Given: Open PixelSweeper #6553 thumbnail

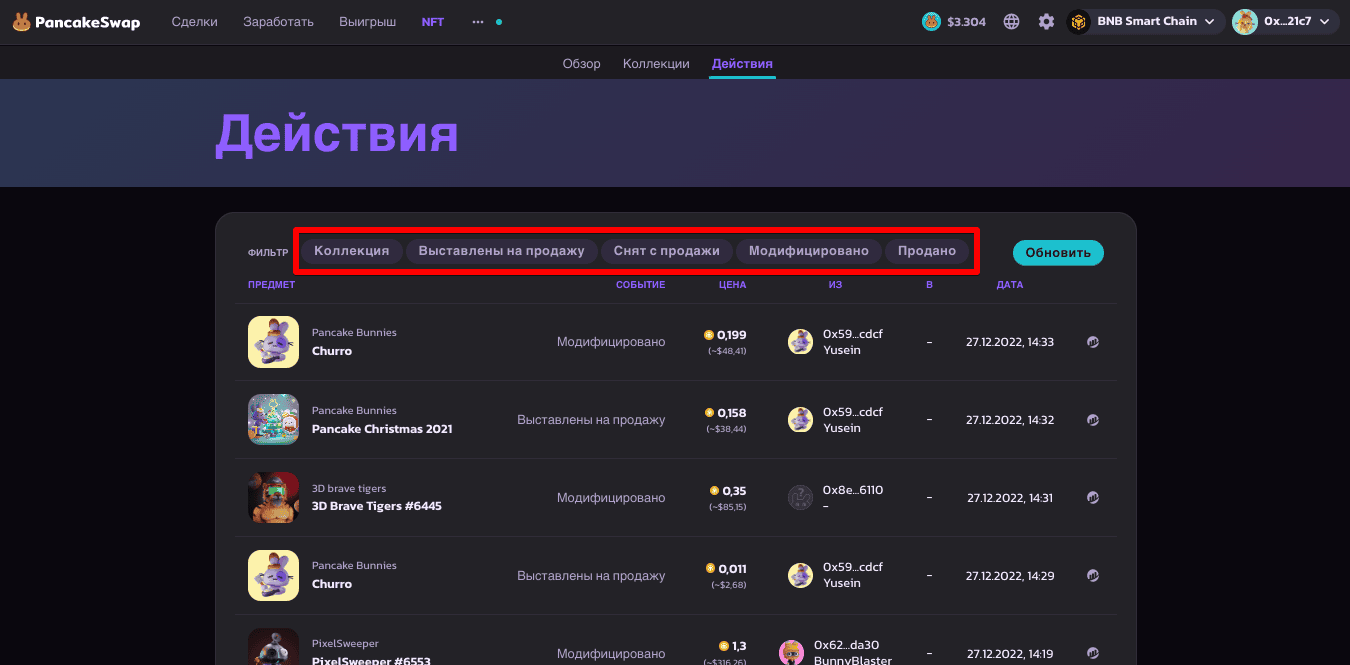Looking at the screenshot, I should coord(273,647).
